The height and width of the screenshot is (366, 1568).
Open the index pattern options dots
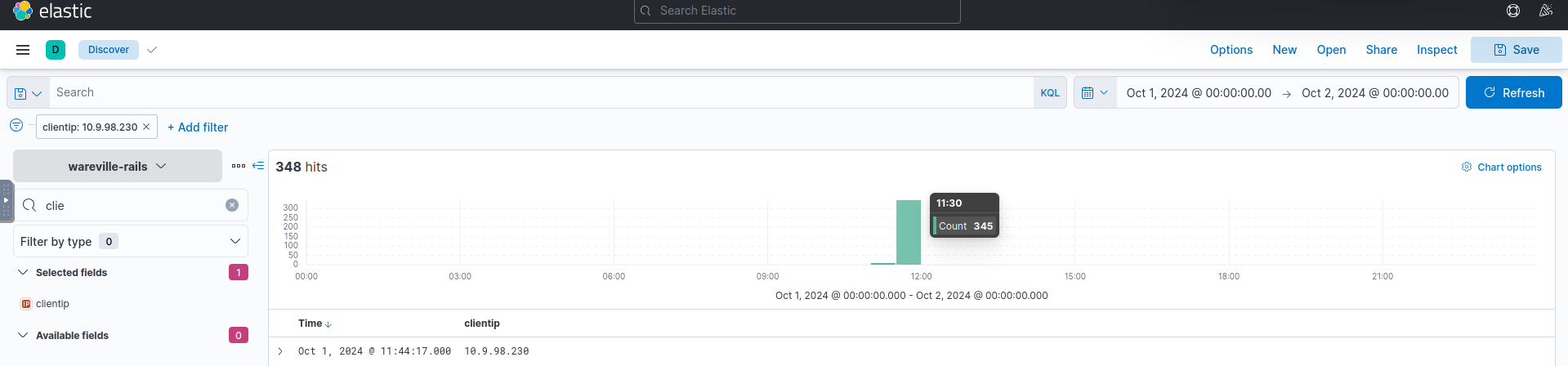point(239,166)
